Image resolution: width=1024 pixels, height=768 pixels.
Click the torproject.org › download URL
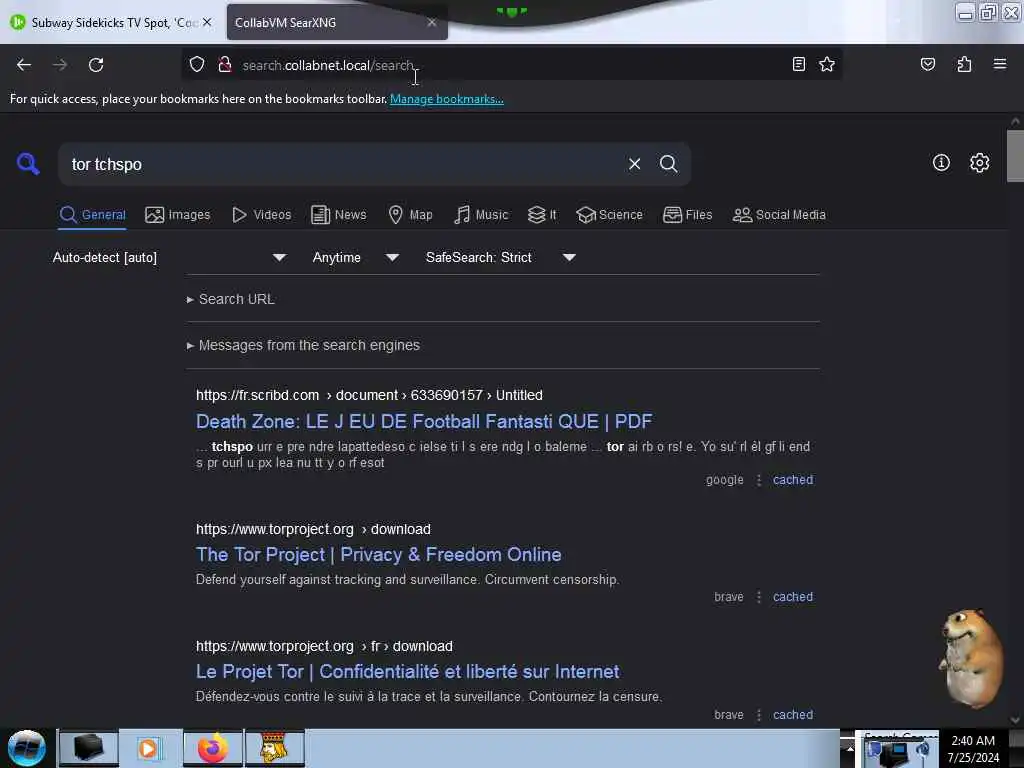313,529
